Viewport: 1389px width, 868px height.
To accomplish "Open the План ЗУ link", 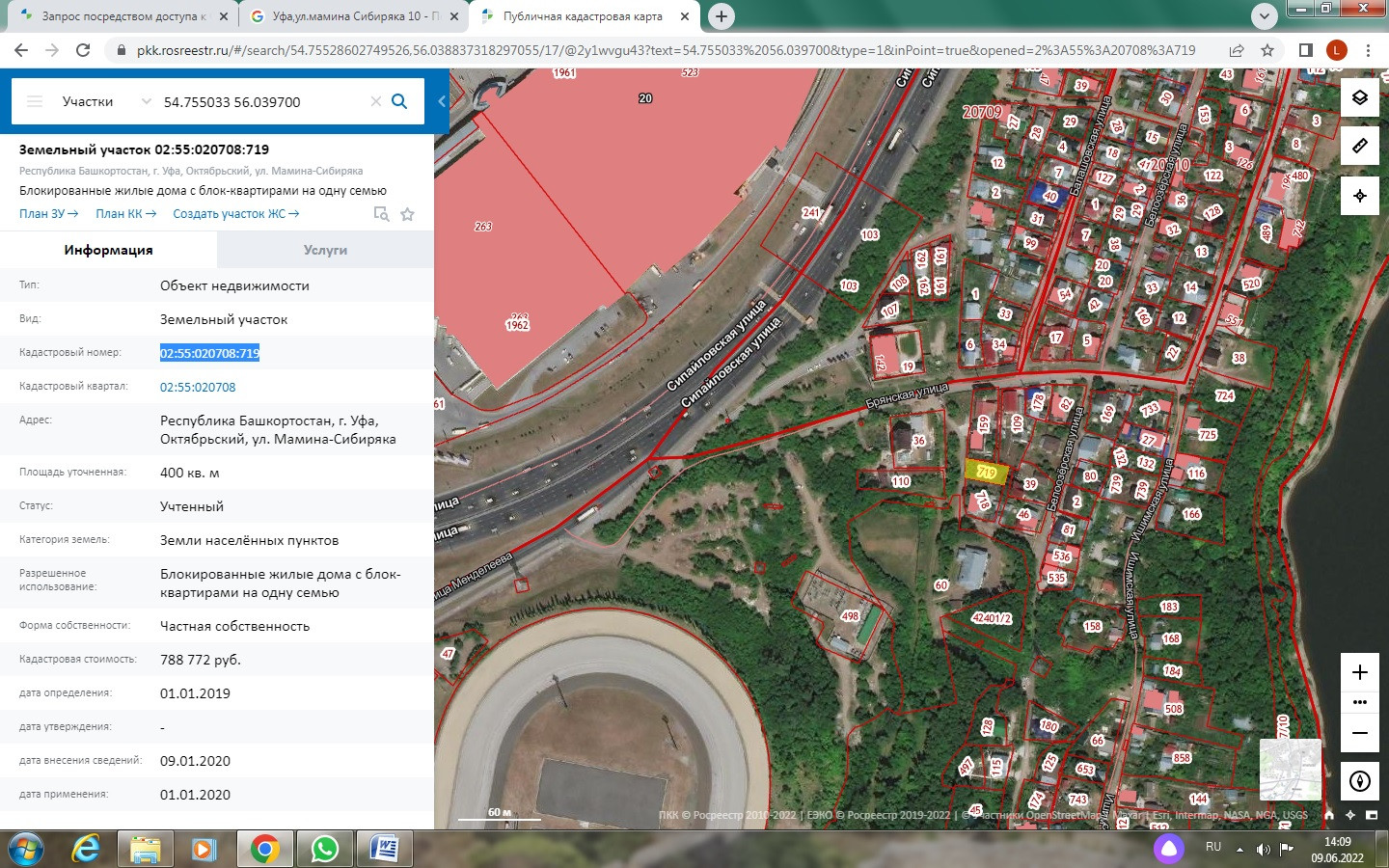I will (48, 214).
